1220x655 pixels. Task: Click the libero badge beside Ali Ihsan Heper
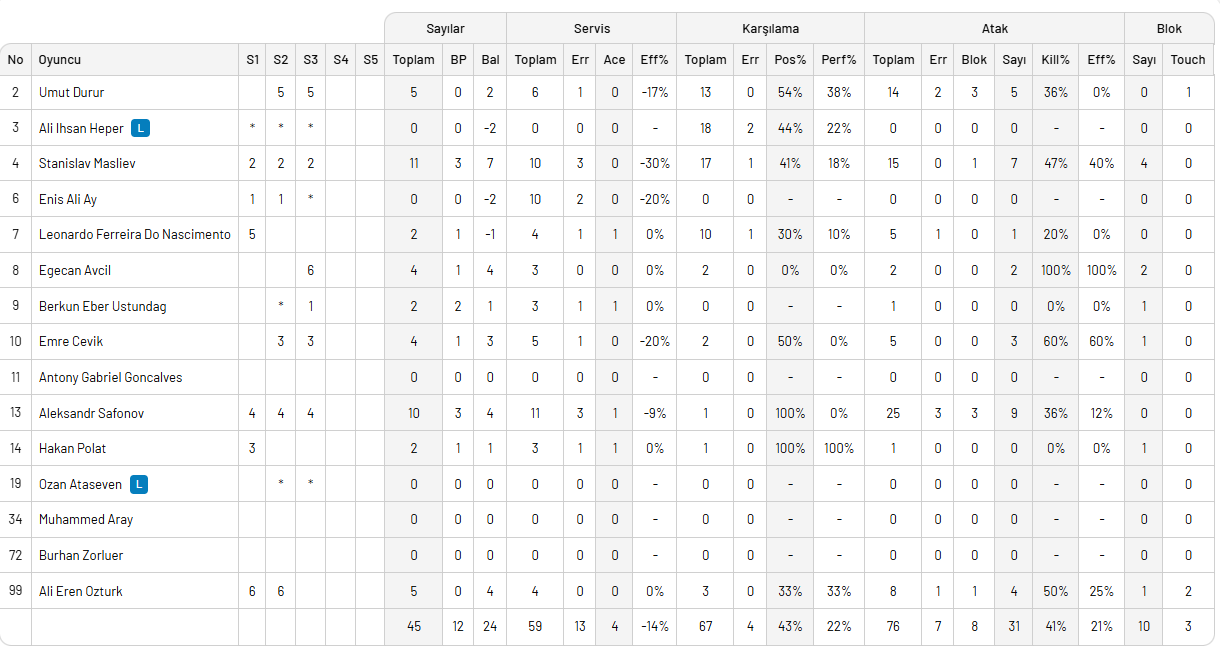point(142,128)
